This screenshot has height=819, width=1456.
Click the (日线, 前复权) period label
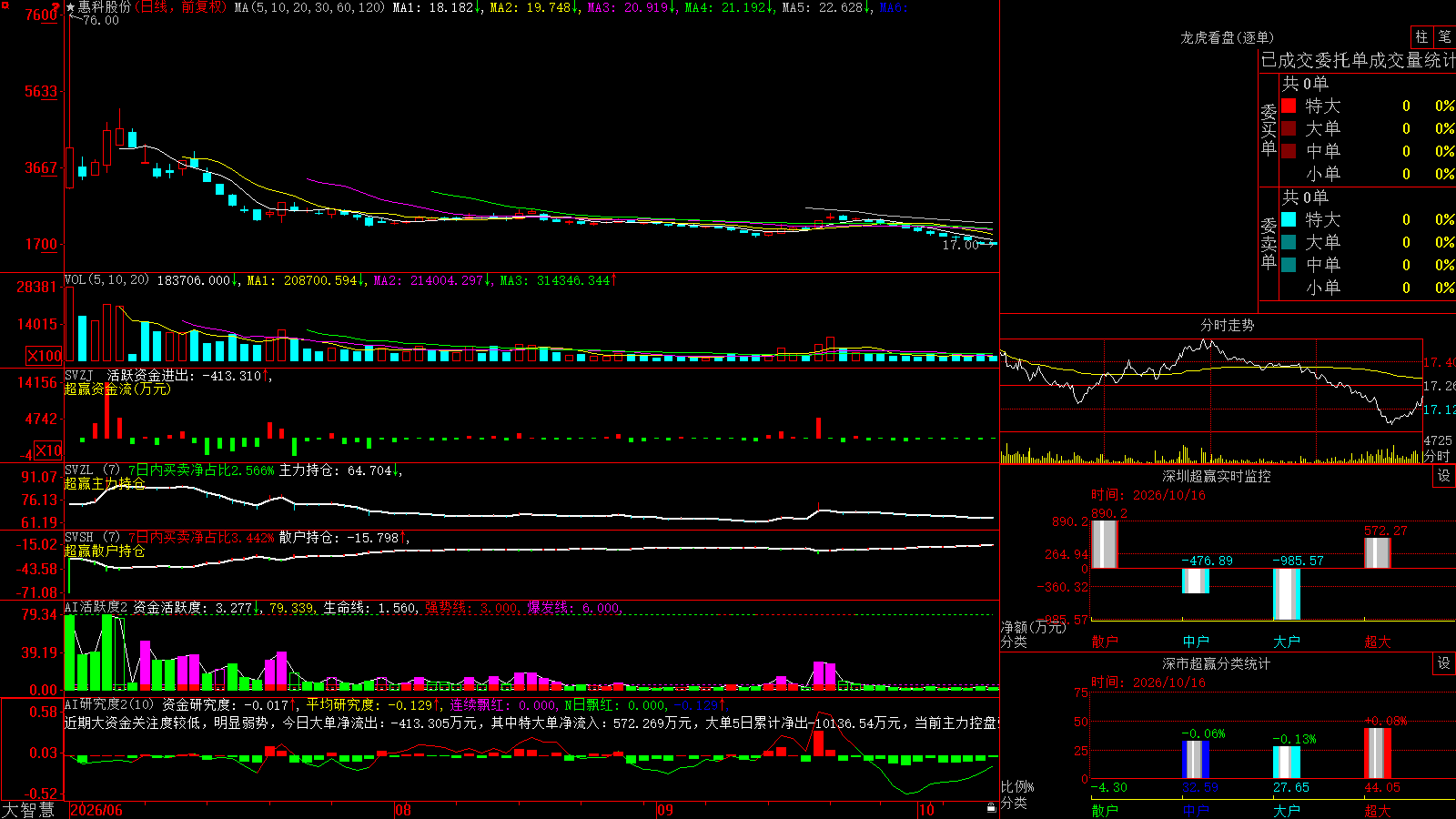coord(180,7)
